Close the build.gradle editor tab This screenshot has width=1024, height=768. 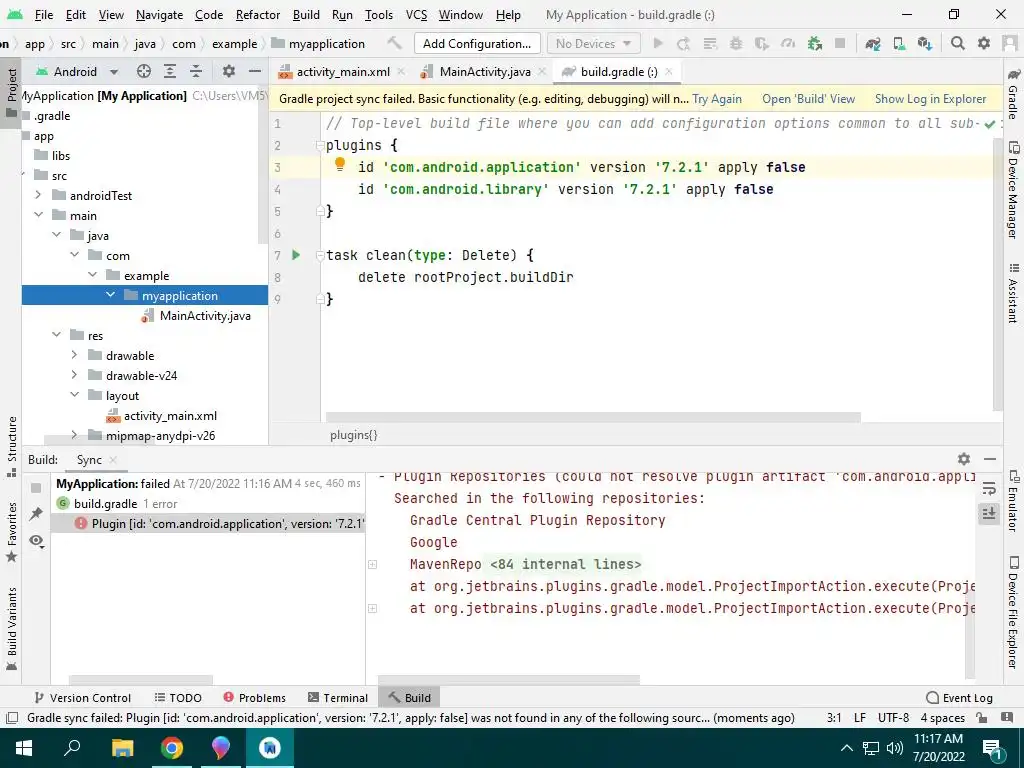[669, 72]
